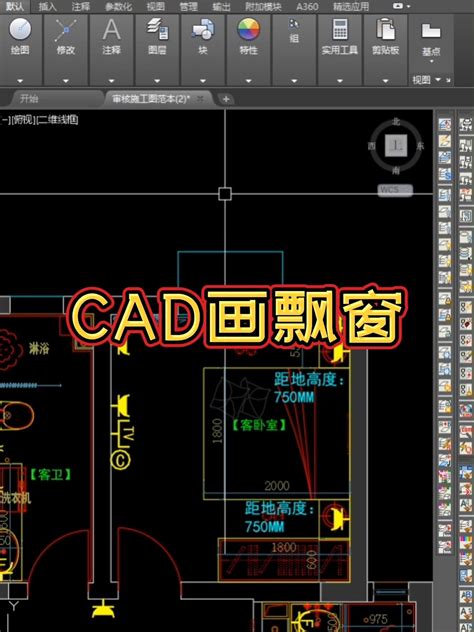Expand the arrow under the 特性 panel

tap(248, 81)
